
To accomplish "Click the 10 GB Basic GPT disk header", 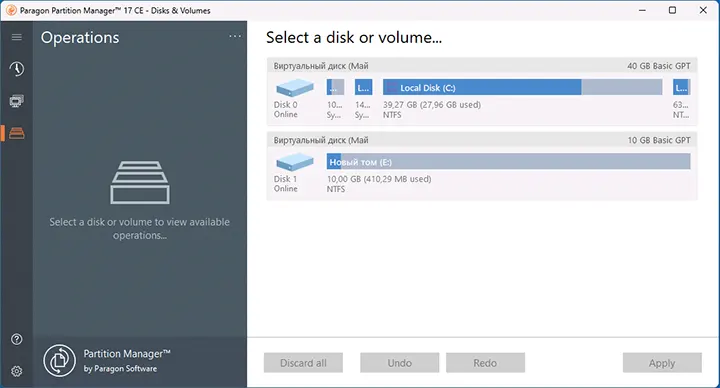I will (482, 140).
